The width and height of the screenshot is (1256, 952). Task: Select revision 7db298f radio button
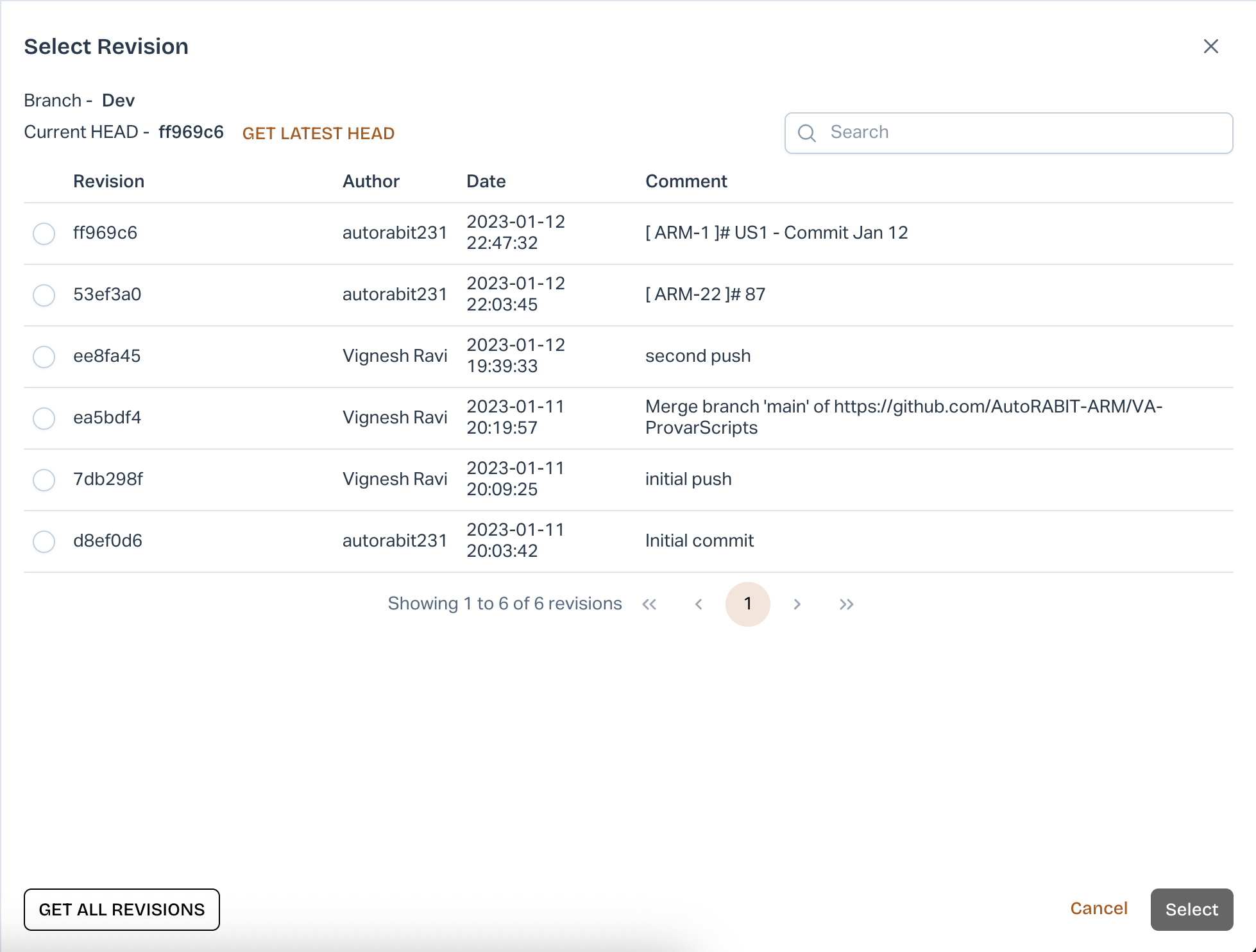pyautogui.click(x=44, y=480)
